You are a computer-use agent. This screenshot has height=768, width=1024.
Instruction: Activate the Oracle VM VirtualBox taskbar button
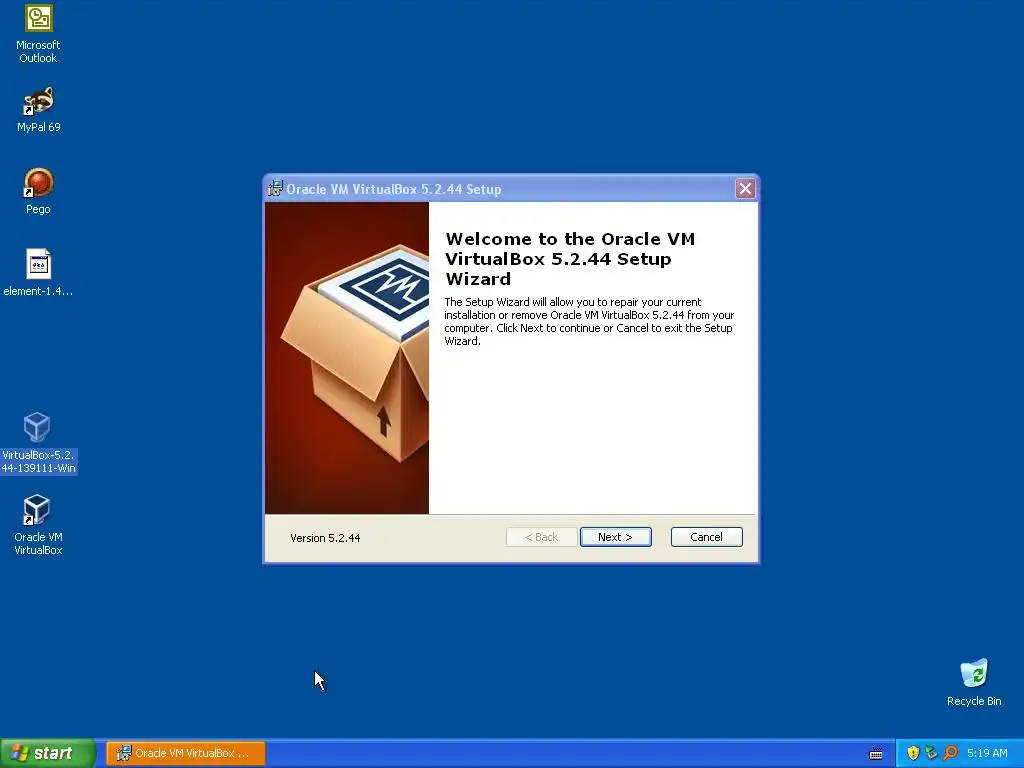tap(185, 753)
